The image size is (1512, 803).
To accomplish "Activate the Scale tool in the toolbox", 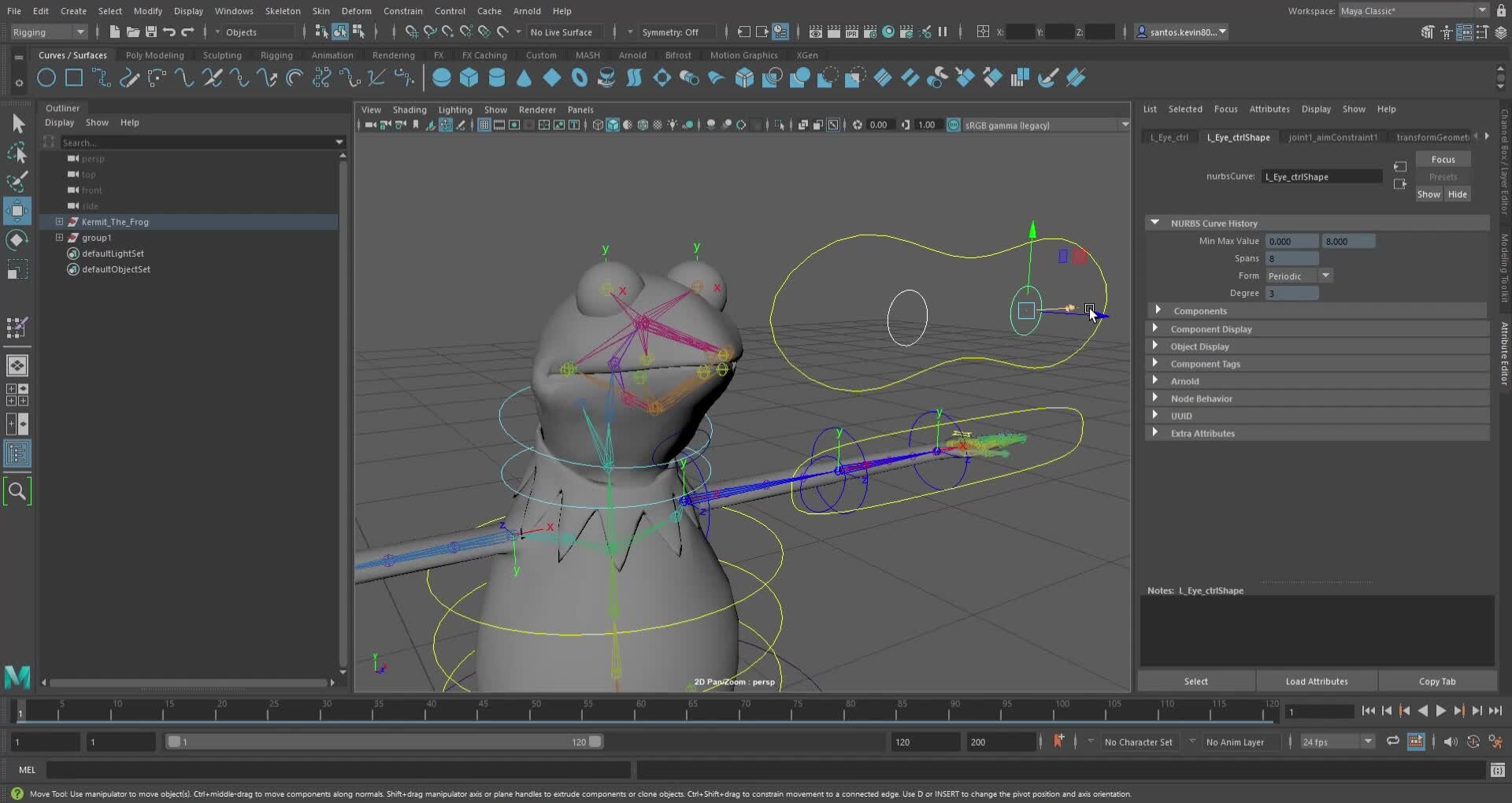I will [x=17, y=270].
